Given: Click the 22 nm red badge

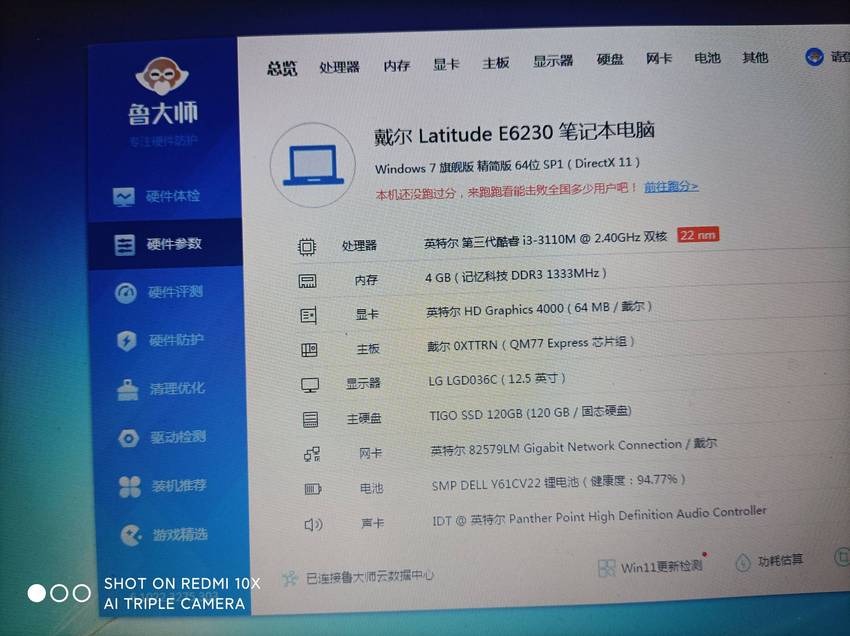Looking at the screenshot, I should (x=698, y=235).
